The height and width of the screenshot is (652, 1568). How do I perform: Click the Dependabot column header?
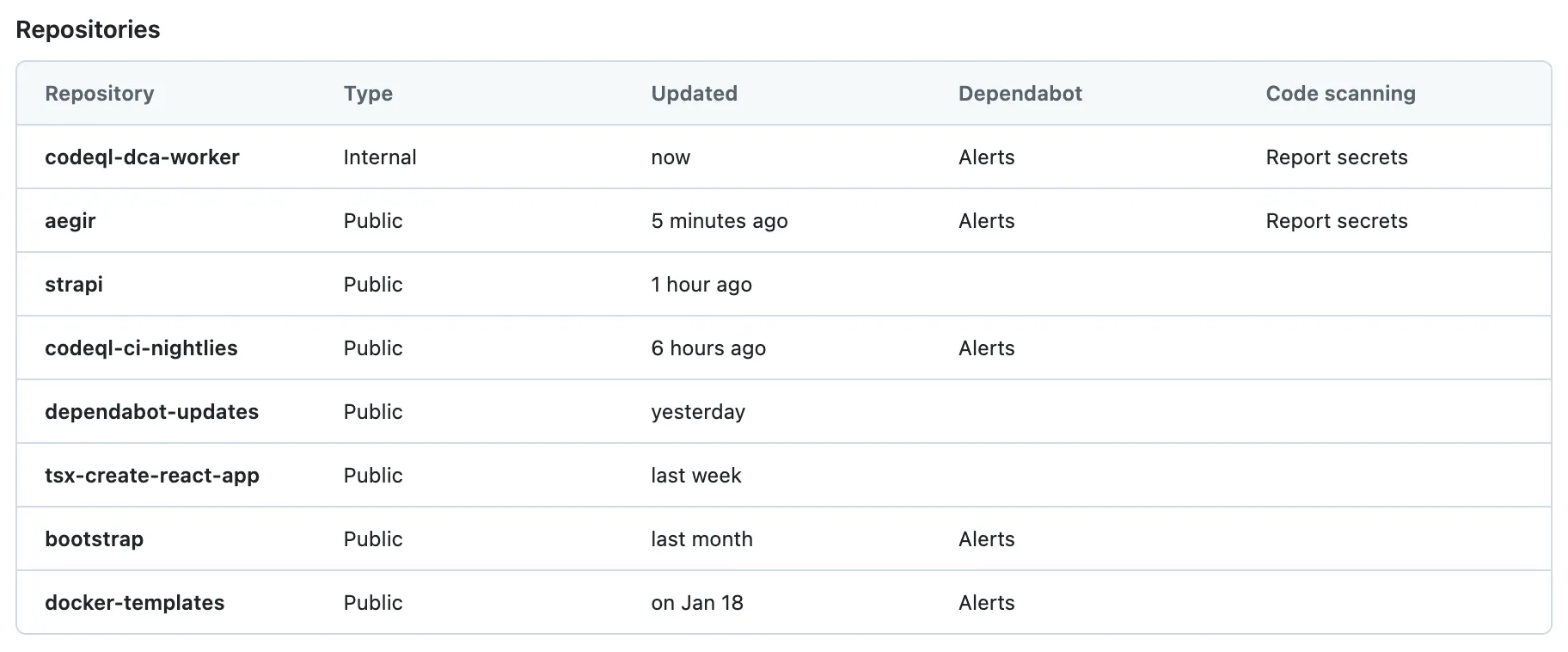[x=1020, y=94]
